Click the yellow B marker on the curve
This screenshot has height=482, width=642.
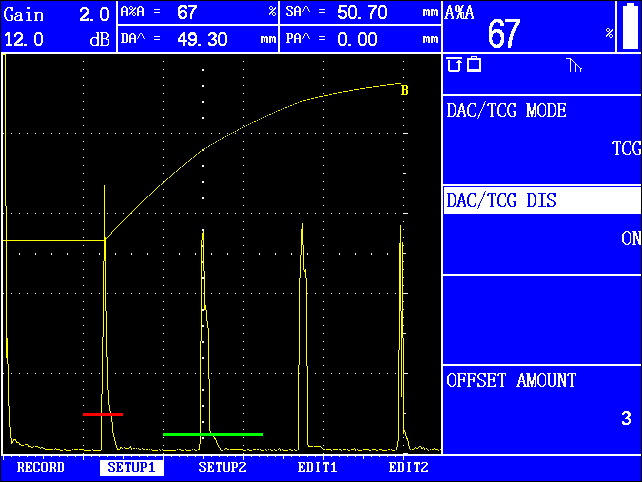pyautogui.click(x=404, y=90)
